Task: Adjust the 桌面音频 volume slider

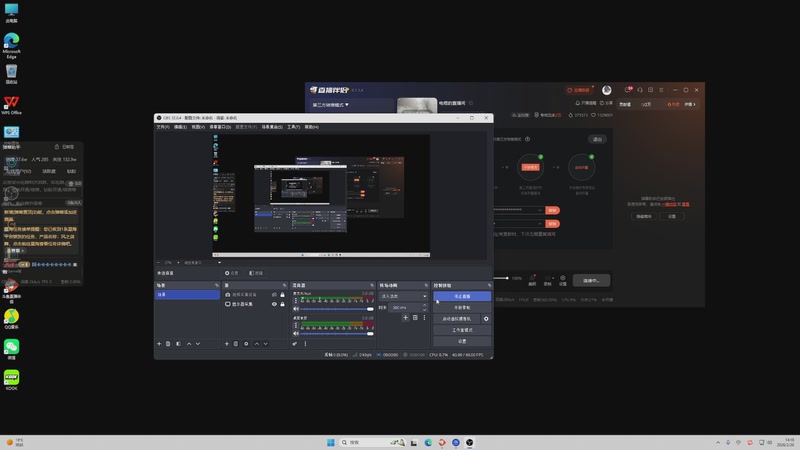Action: click(x=337, y=333)
